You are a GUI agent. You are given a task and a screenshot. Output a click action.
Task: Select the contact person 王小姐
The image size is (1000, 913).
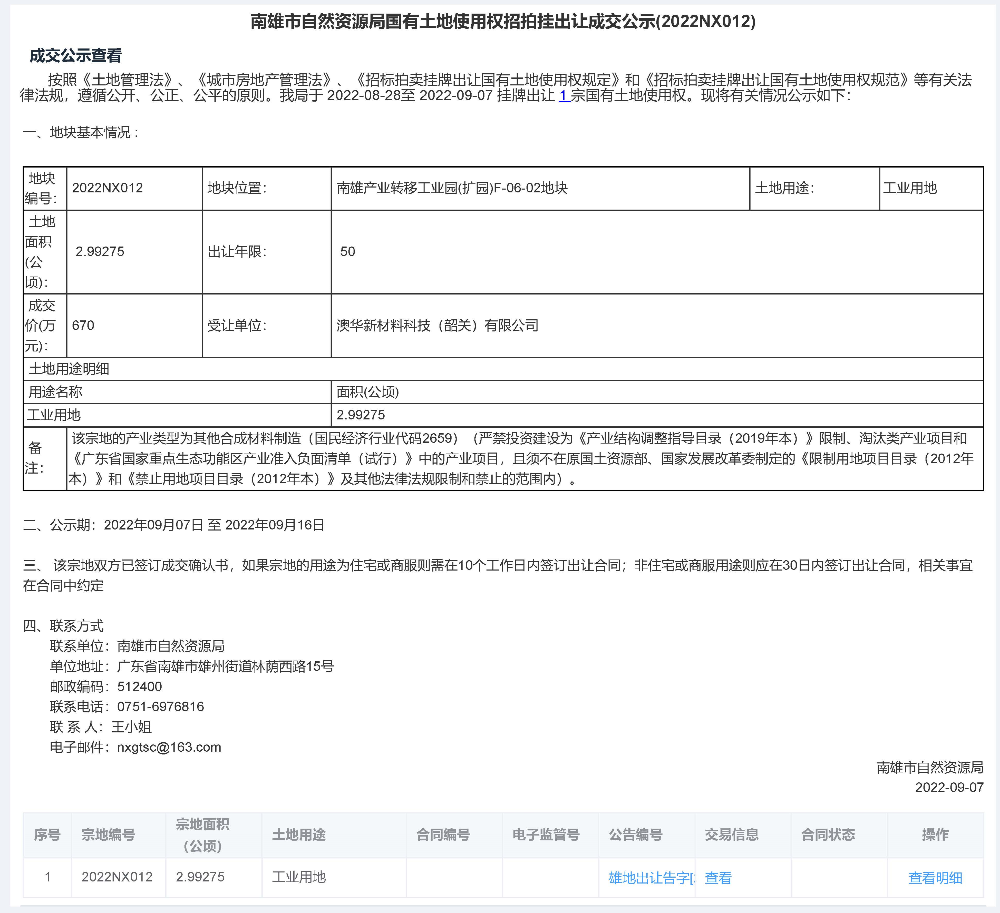click(x=131, y=727)
